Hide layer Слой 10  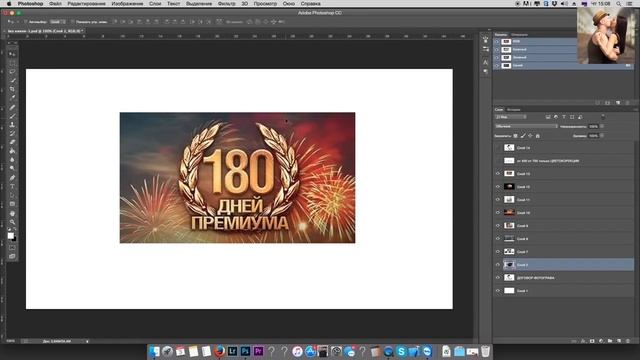(498, 213)
